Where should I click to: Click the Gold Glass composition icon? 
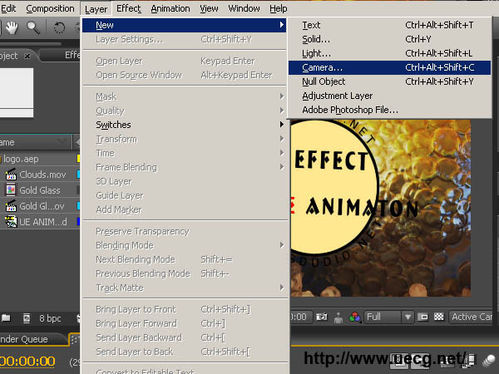click(x=11, y=190)
